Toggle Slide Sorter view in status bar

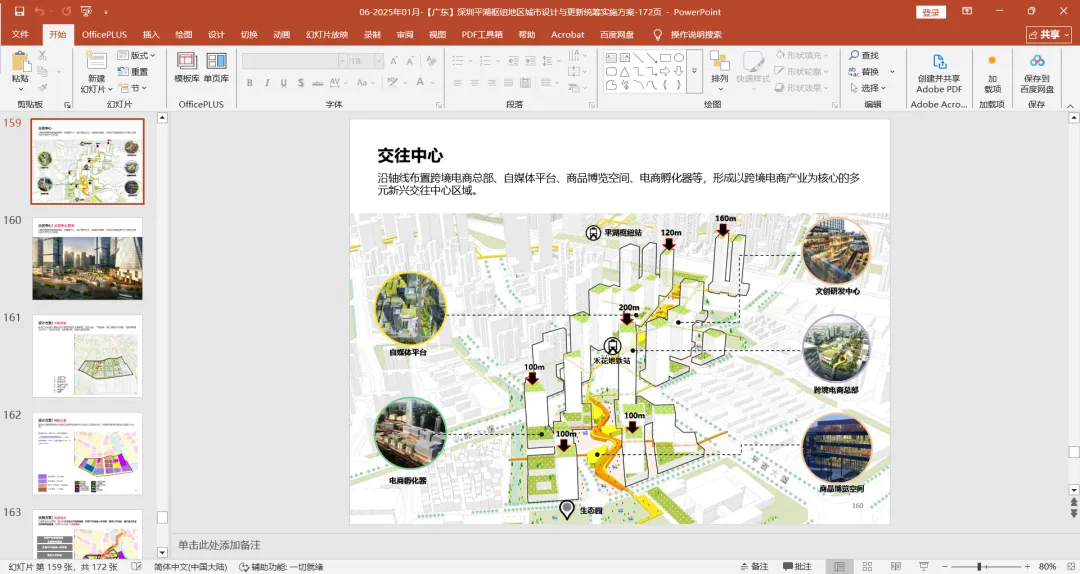(868, 566)
